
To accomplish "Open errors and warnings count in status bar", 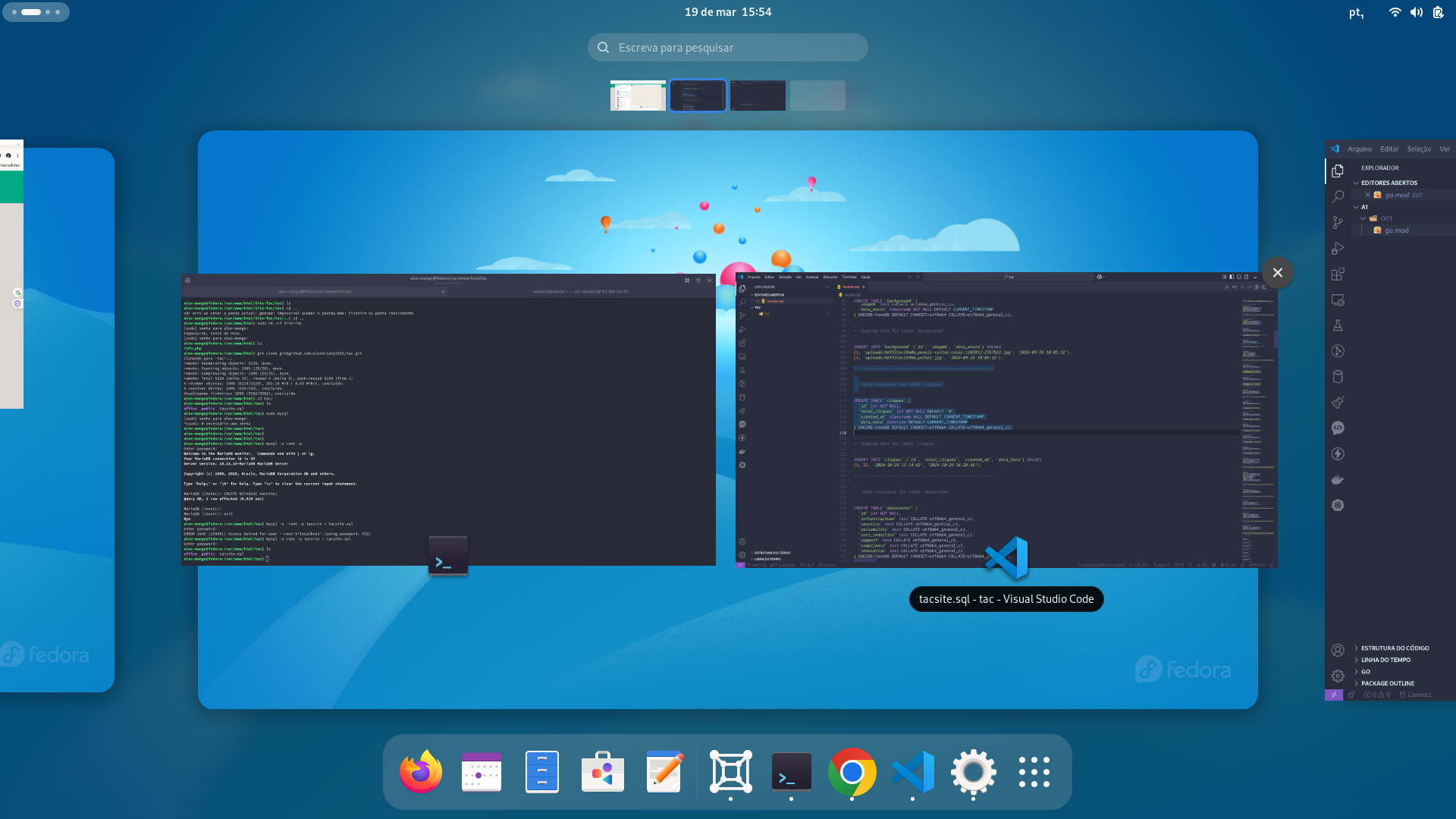I will 1377,695.
